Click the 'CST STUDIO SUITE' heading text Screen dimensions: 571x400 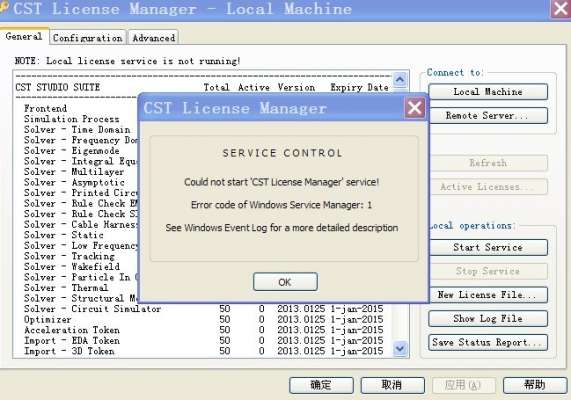tap(58, 87)
